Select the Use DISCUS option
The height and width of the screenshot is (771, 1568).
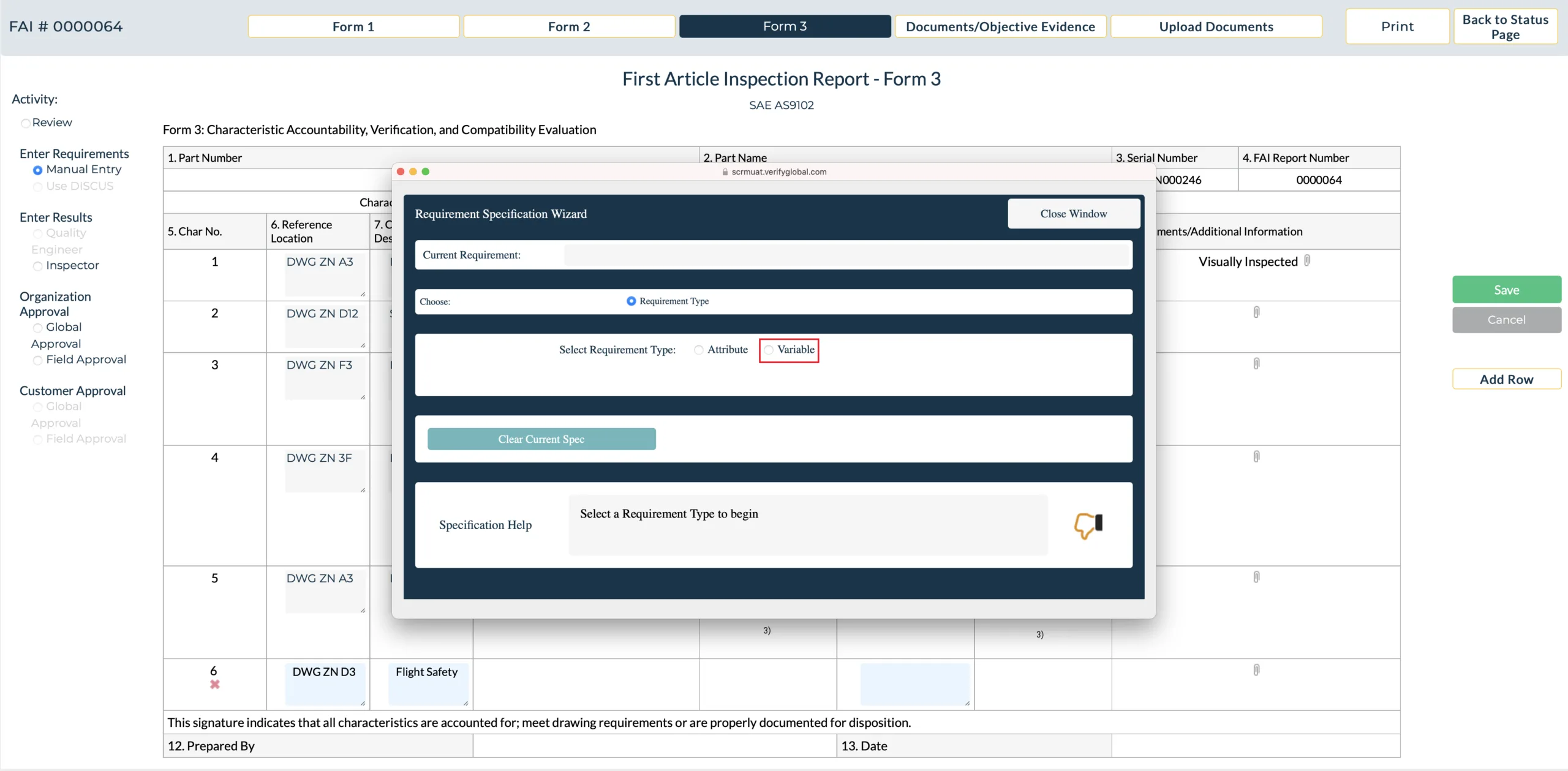tap(38, 187)
